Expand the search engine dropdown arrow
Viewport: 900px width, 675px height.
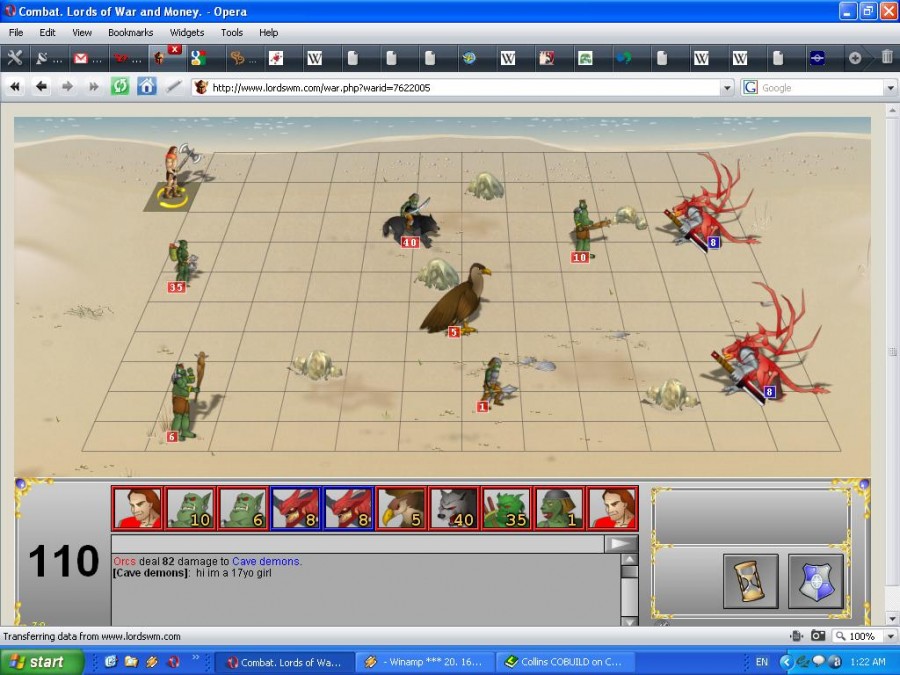coord(890,88)
